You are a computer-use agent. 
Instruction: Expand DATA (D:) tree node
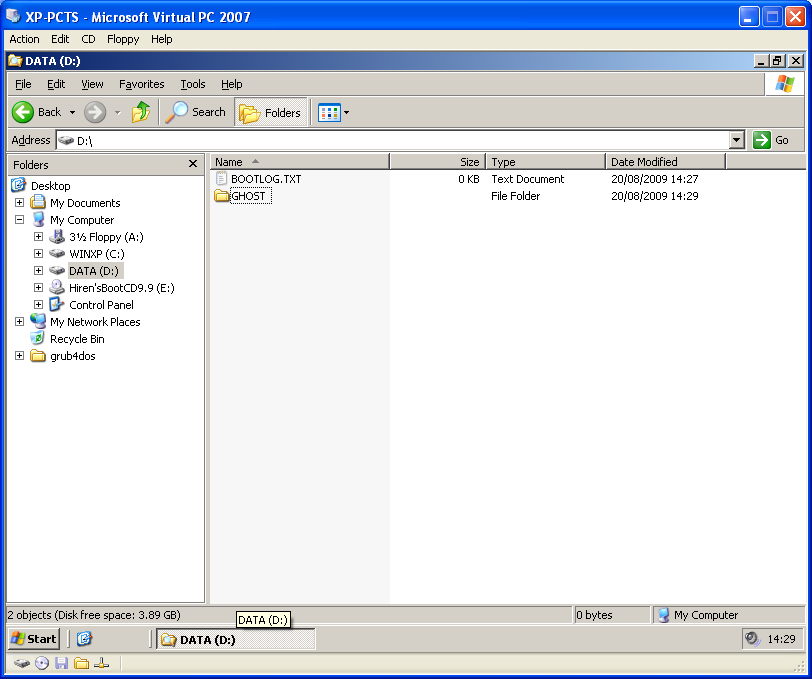click(38, 270)
